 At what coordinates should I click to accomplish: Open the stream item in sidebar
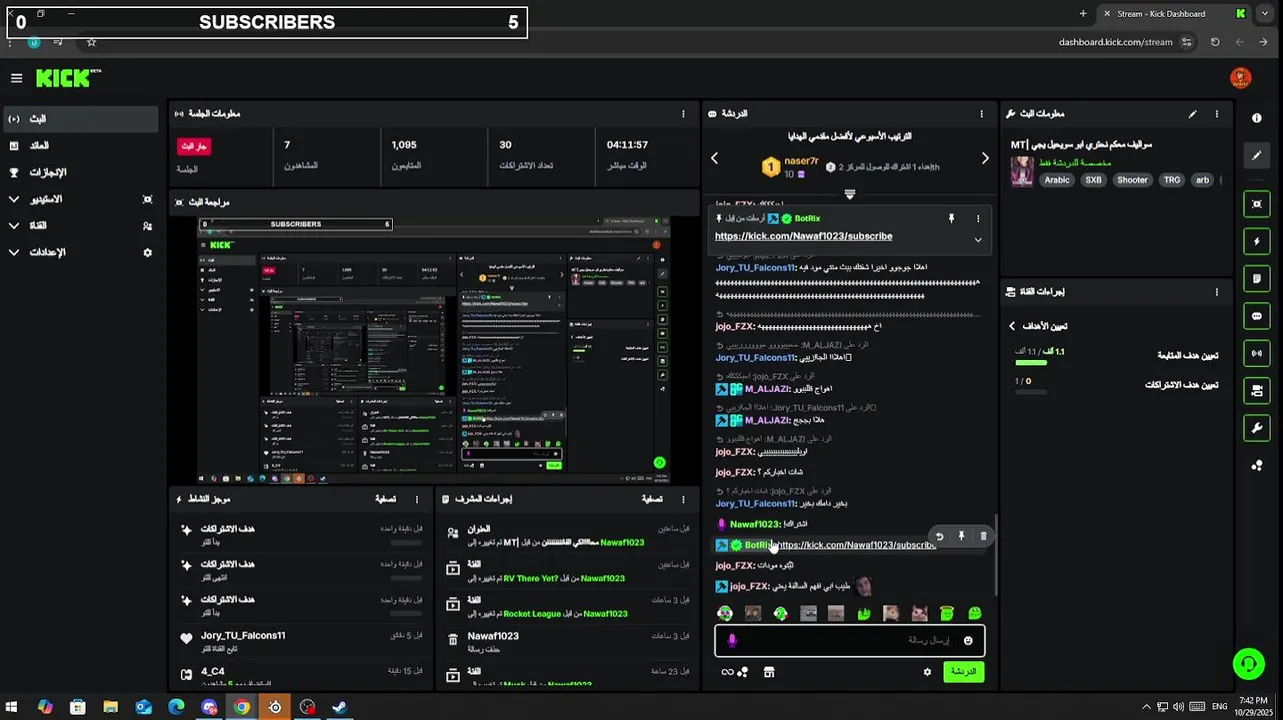coord(80,119)
